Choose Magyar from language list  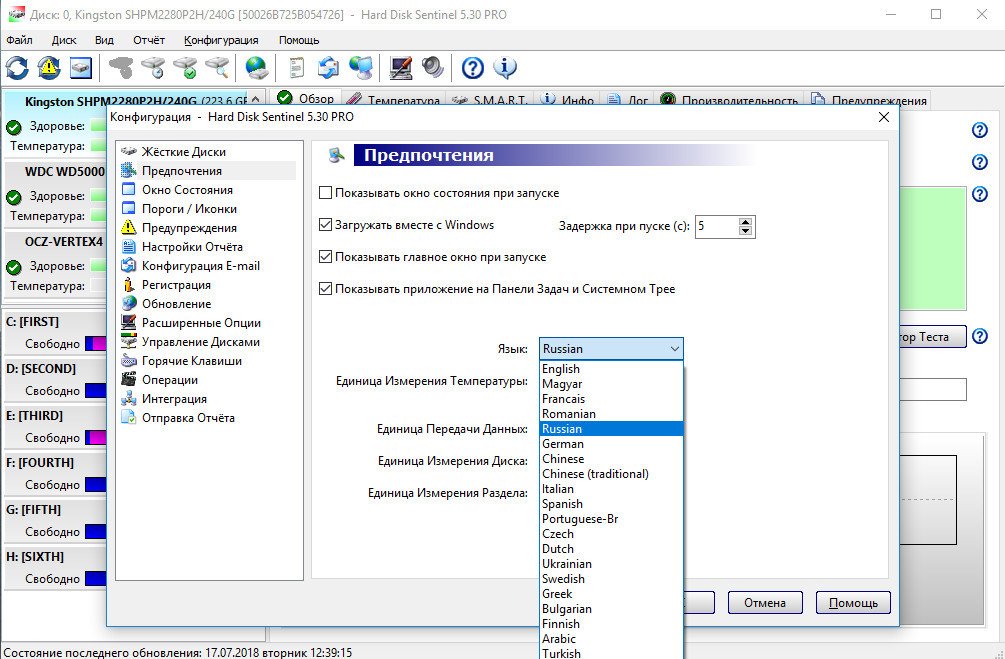point(611,384)
